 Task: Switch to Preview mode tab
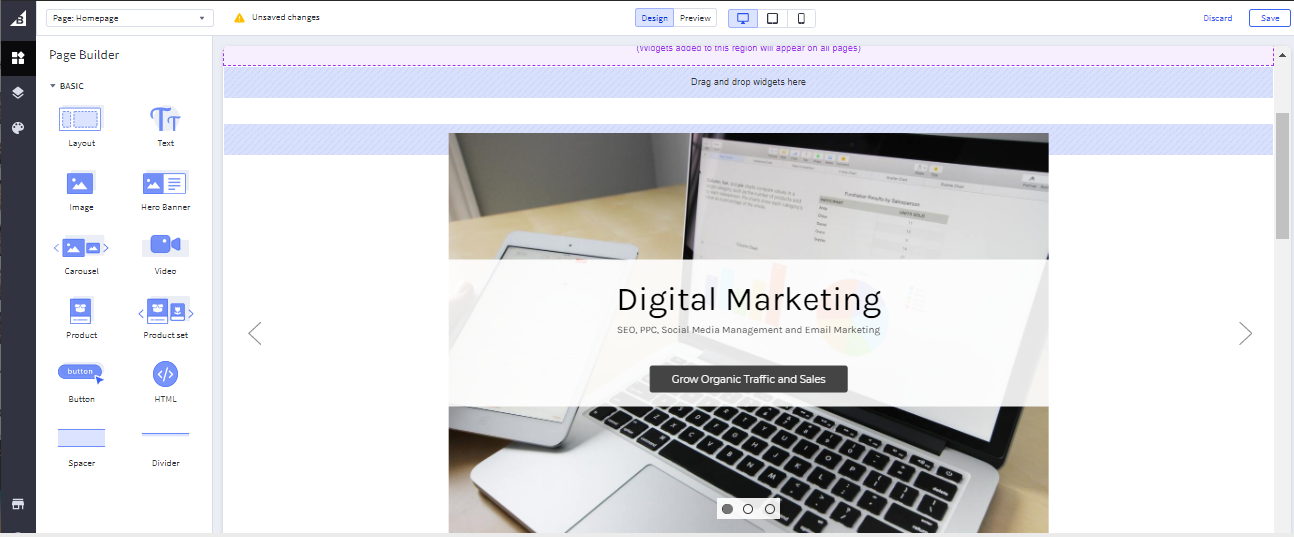(695, 18)
